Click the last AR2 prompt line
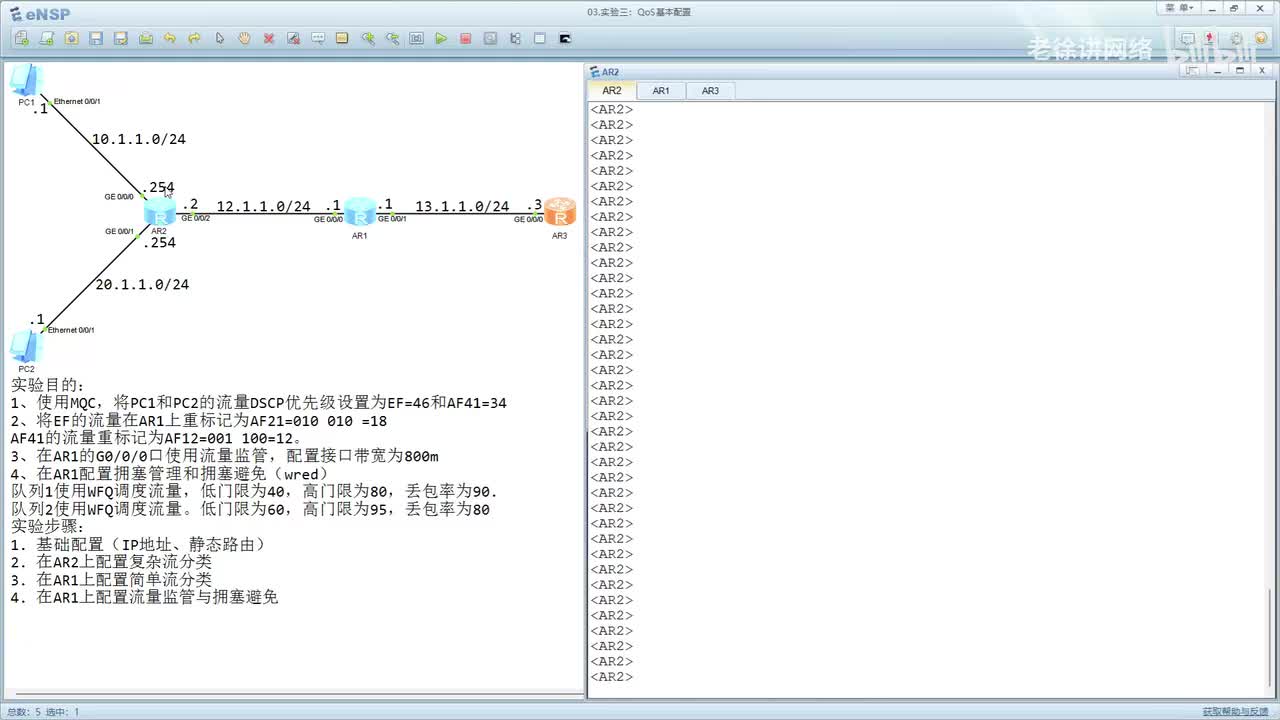The width and height of the screenshot is (1280, 720). pos(612,677)
